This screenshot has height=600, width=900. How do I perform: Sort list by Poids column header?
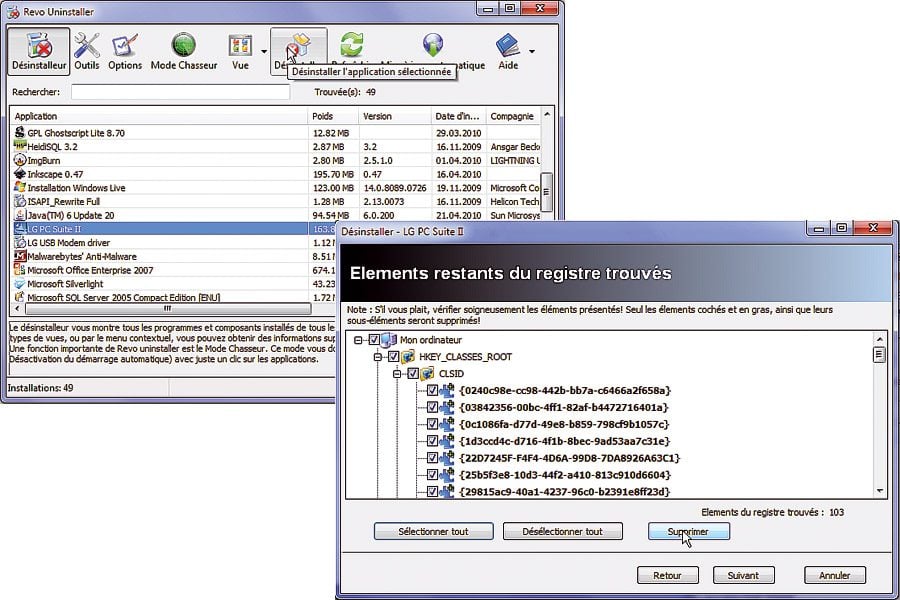tap(330, 116)
